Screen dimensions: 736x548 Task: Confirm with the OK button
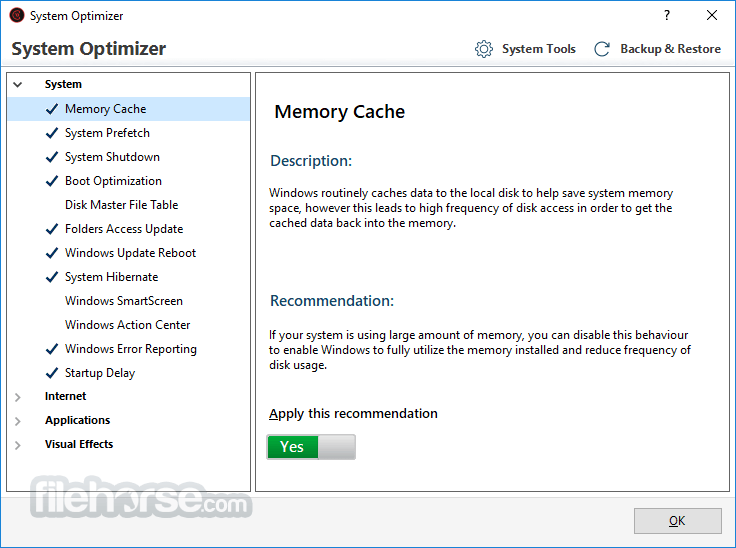click(677, 521)
